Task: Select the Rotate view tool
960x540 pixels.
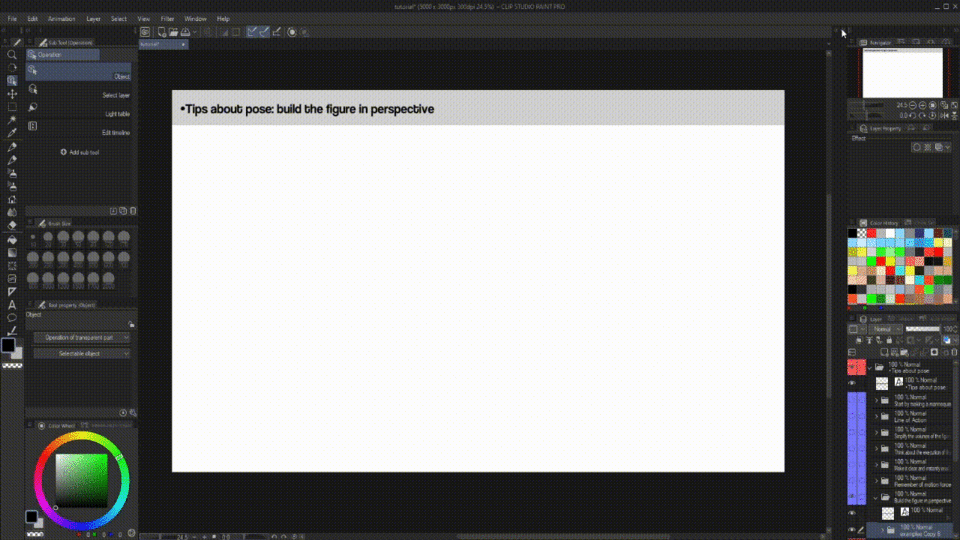Action: (12, 67)
